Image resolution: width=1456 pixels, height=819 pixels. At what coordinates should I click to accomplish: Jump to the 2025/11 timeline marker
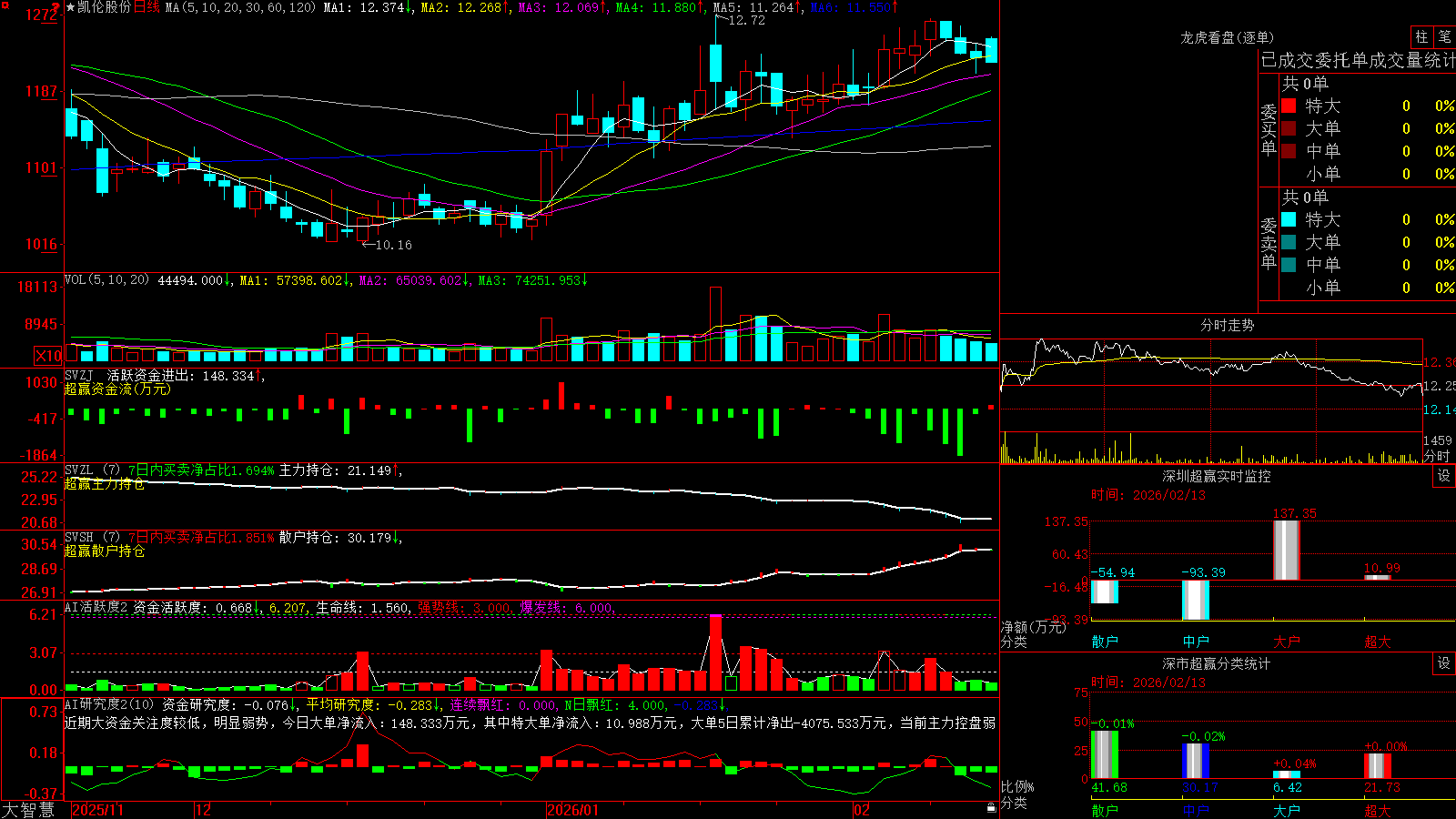(97, 810)
